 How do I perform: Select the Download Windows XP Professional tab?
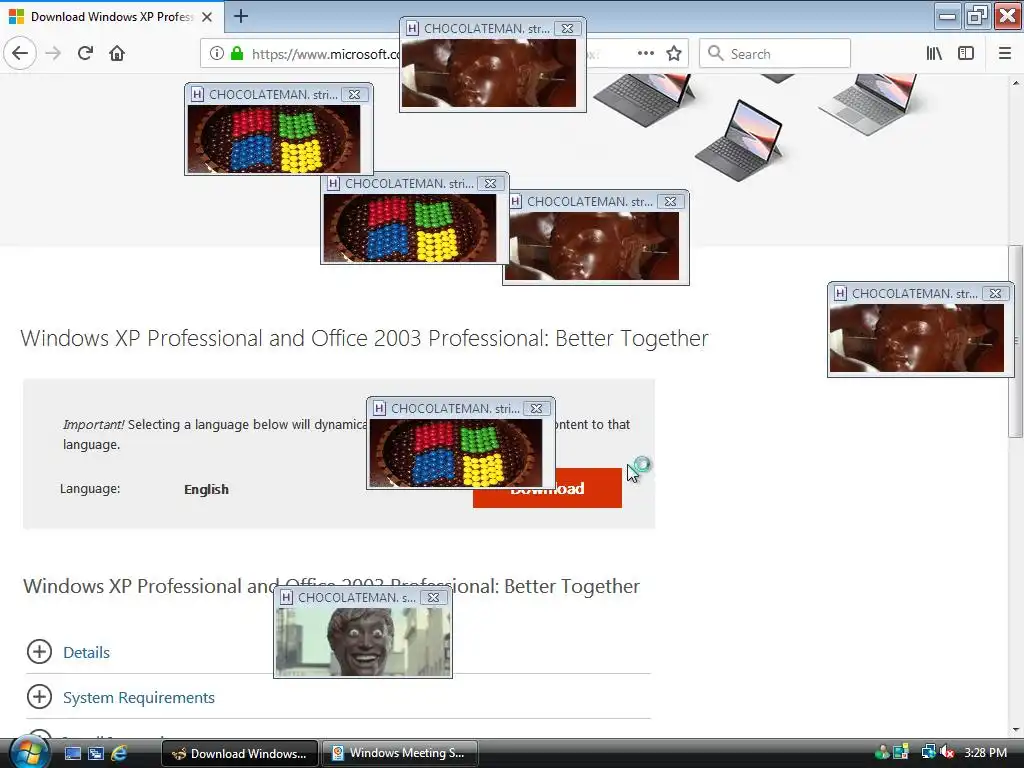pyautogui.click(x=112, y=17)
